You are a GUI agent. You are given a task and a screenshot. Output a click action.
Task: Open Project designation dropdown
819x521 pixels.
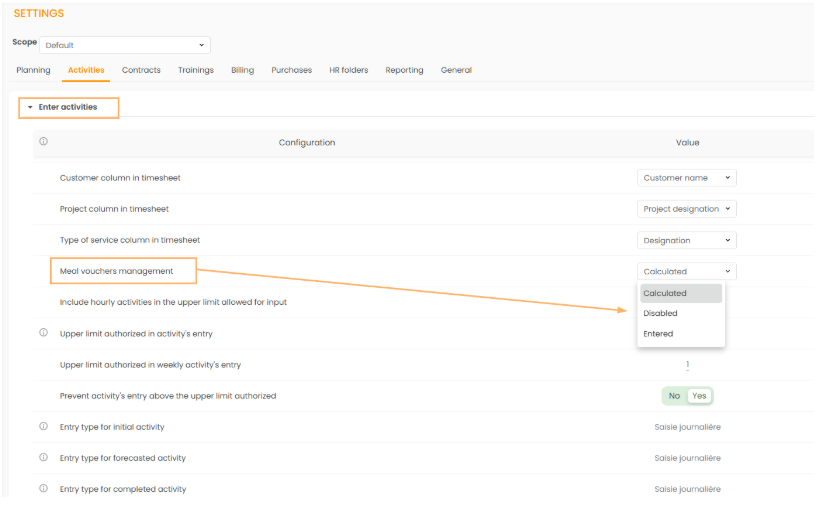[686, 209]
